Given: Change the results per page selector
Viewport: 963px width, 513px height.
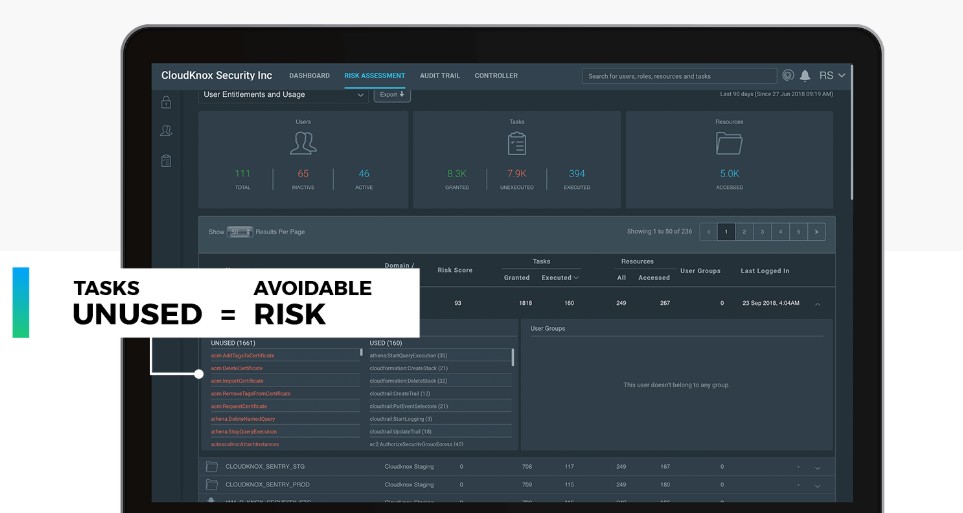Looking at the screenshot, I should click(240, 232).
